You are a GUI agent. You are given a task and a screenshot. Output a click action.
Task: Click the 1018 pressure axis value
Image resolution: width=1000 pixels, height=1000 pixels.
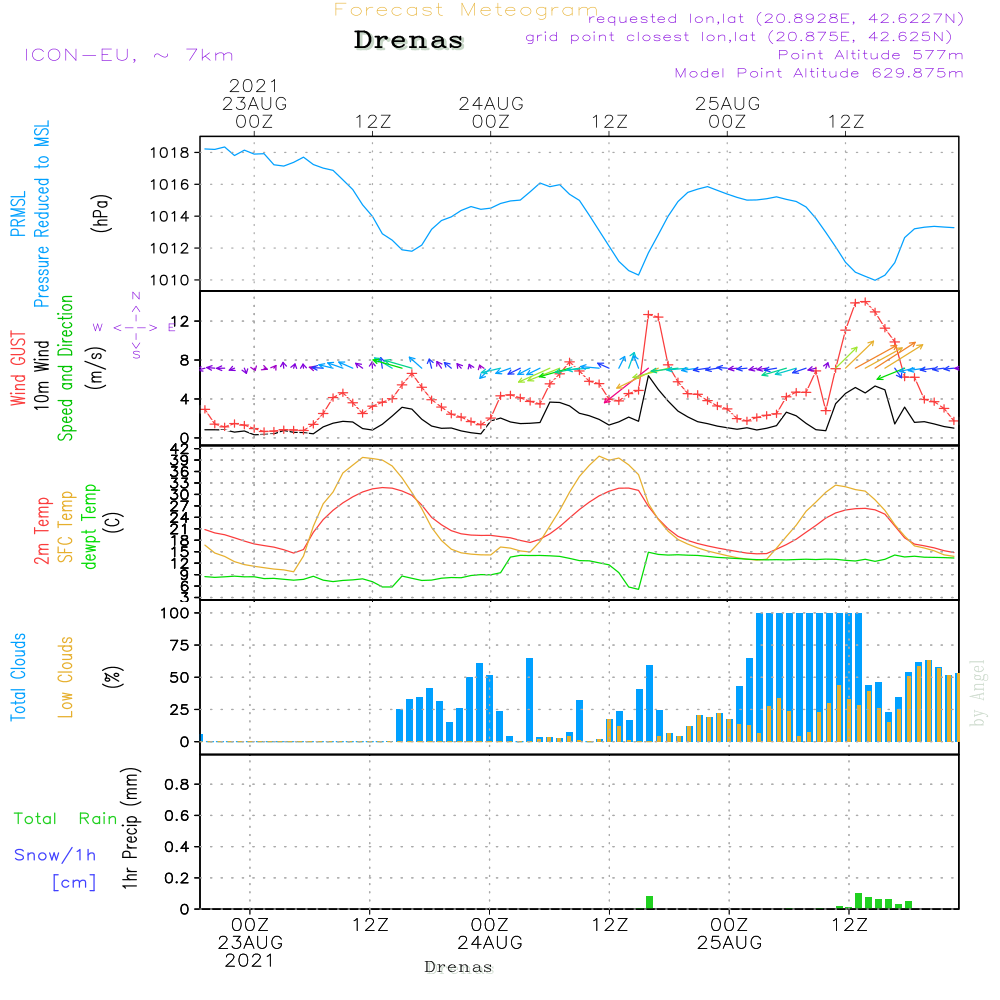[x=170, y=153]
